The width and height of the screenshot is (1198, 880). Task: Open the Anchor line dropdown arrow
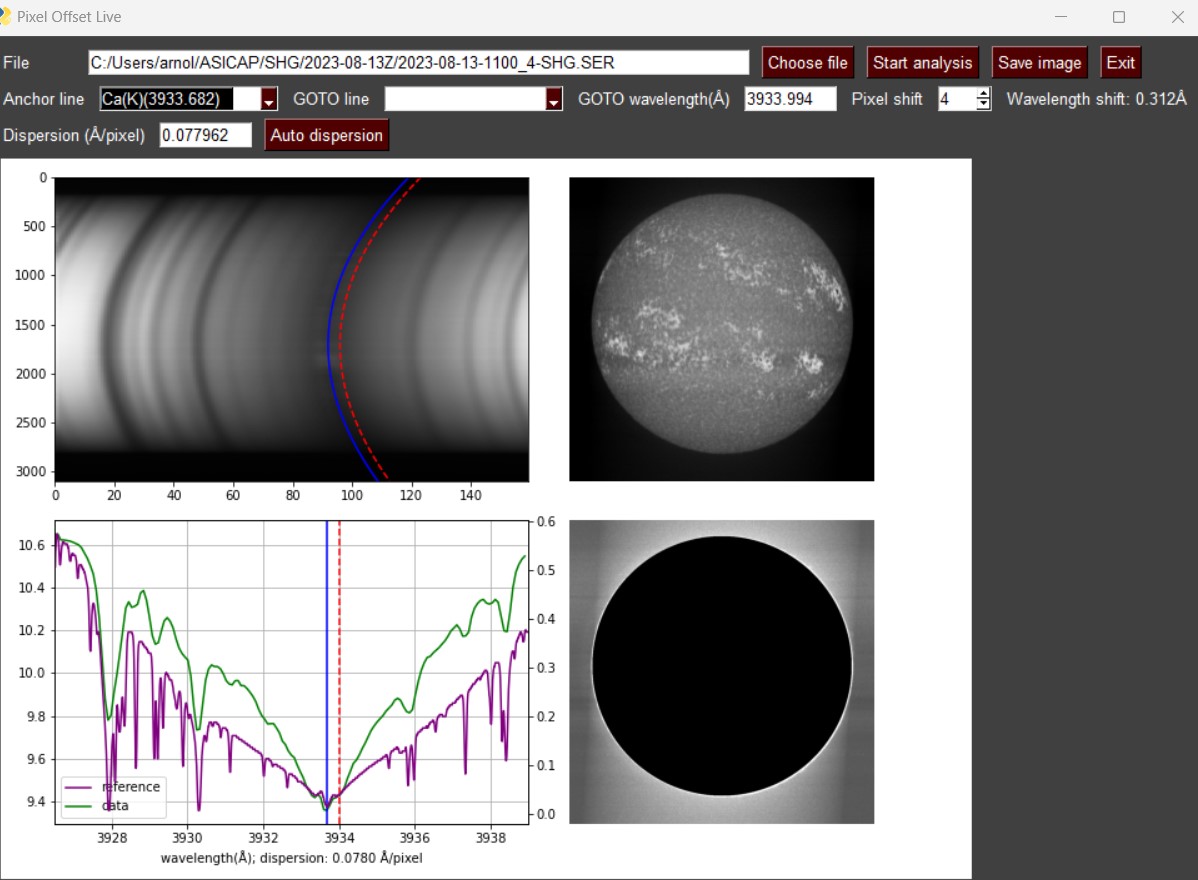tap(268, 99)
